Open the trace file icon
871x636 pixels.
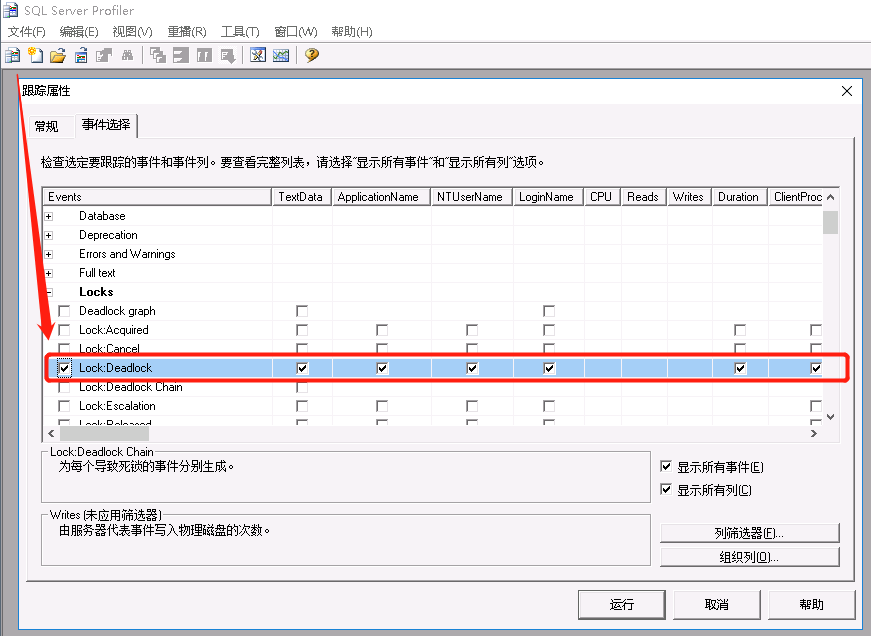[59, 55]
